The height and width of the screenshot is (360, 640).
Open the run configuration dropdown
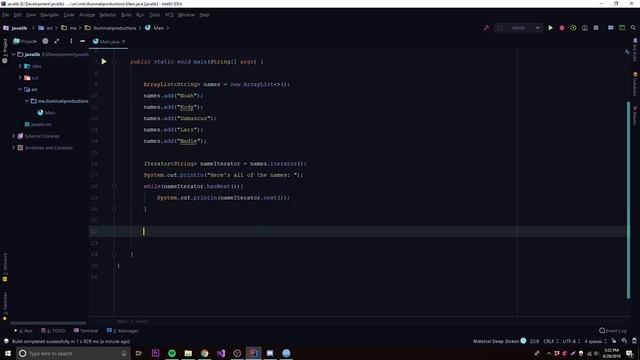pos(519,28)
